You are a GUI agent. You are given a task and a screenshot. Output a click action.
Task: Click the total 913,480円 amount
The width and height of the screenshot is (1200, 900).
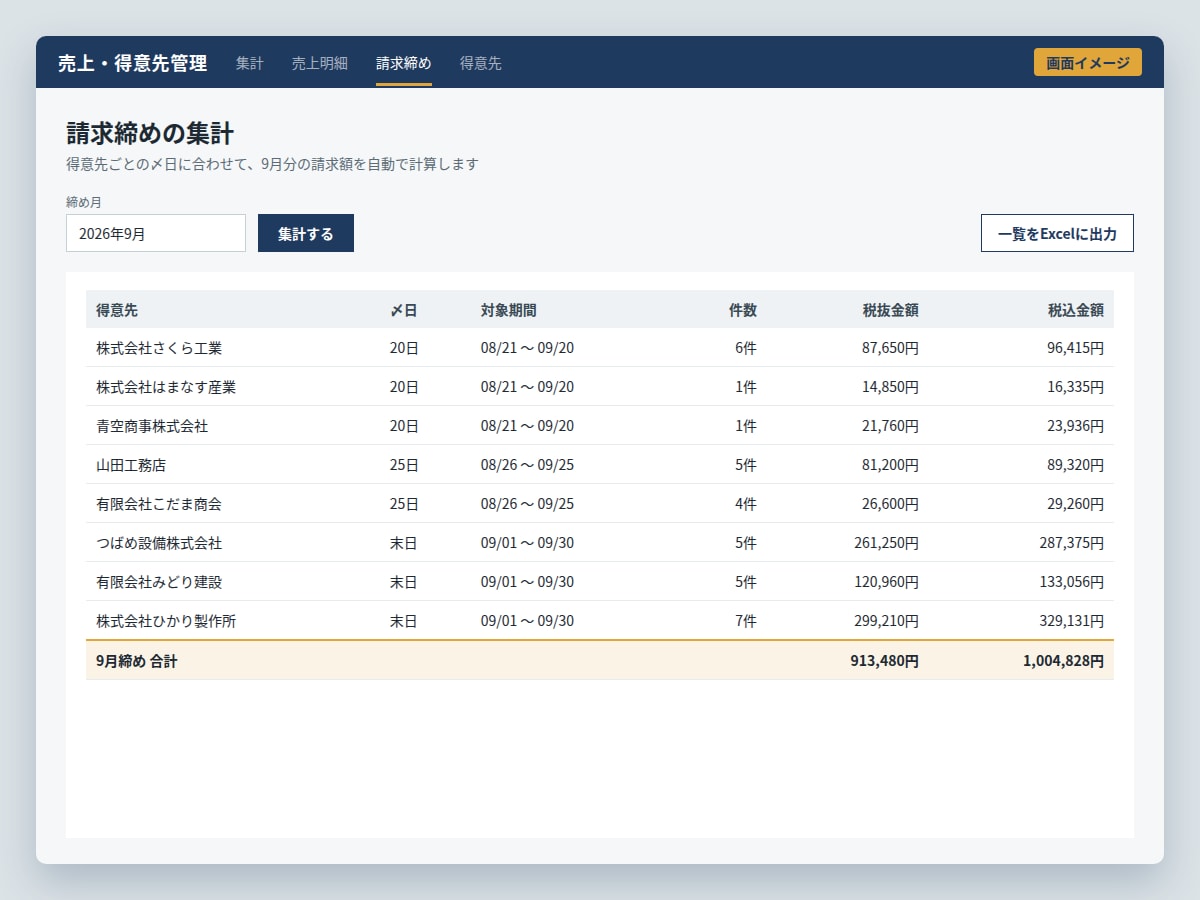(x=885, y=661)
